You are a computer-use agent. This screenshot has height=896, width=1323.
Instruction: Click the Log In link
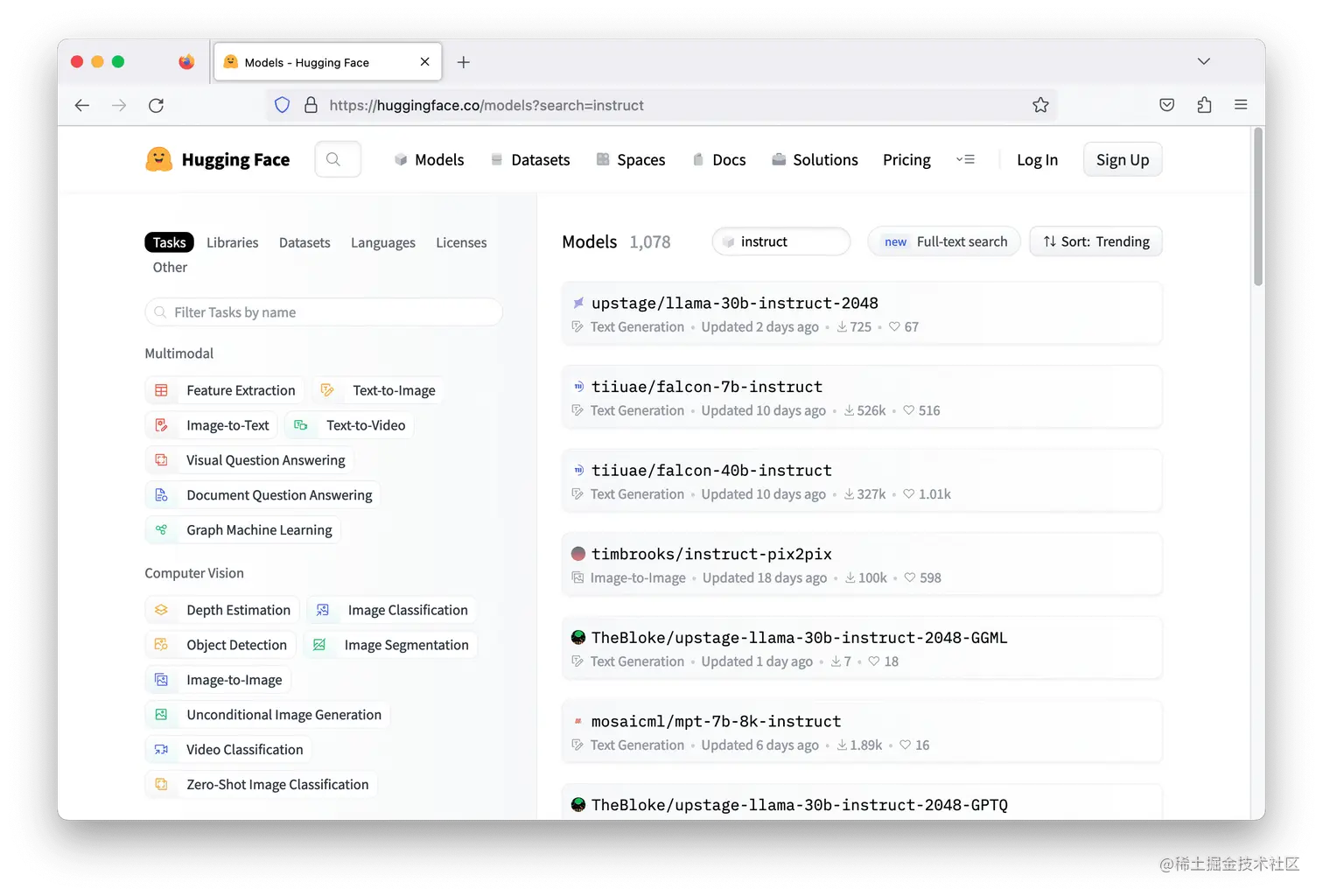1037,159
